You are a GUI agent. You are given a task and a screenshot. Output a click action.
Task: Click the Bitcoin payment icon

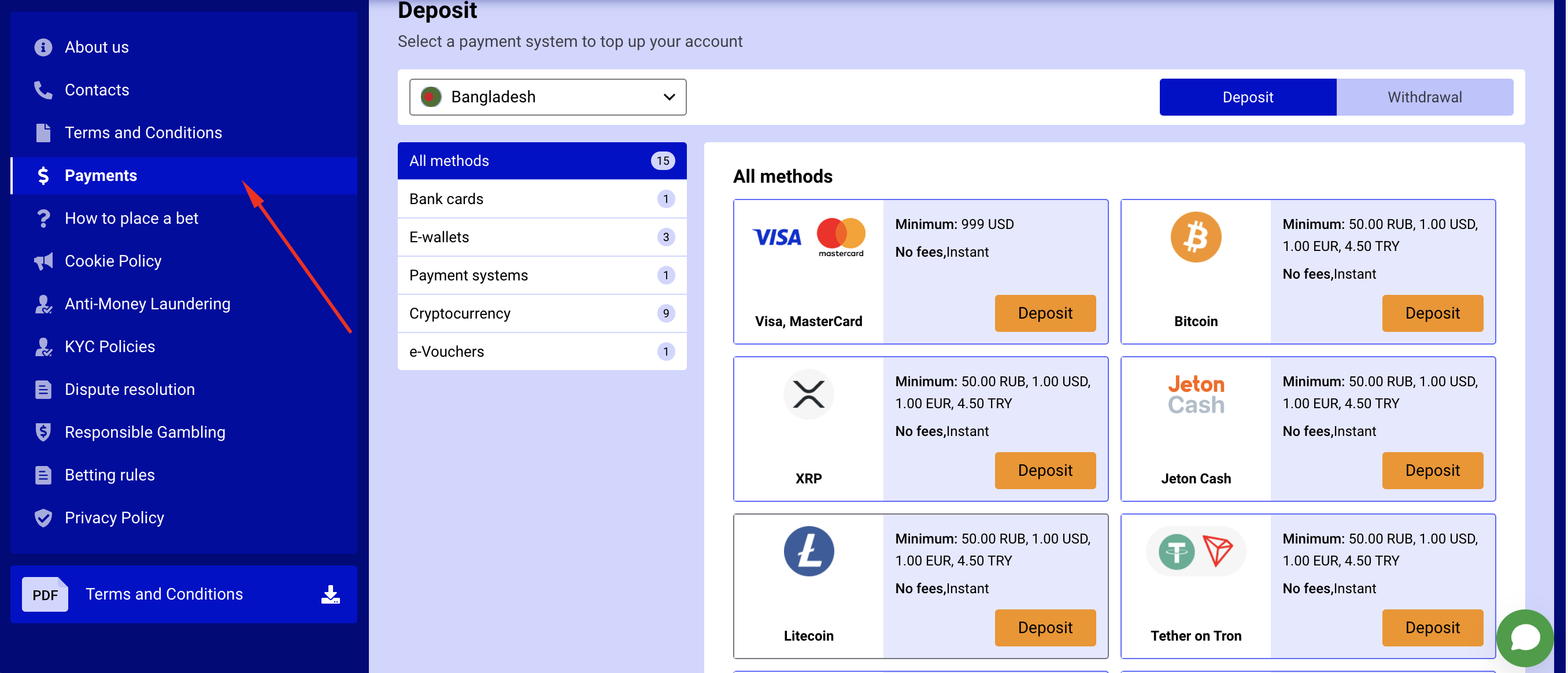tap(1197, 237)
